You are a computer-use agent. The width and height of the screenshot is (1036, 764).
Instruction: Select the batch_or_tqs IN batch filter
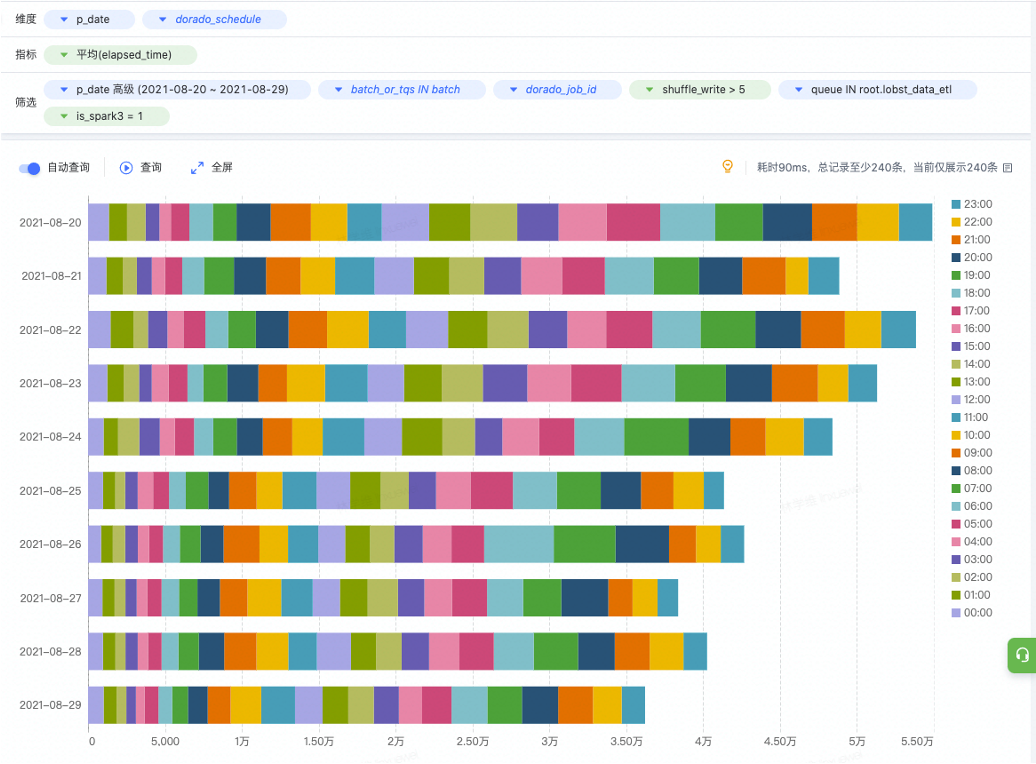pos(402,90)
